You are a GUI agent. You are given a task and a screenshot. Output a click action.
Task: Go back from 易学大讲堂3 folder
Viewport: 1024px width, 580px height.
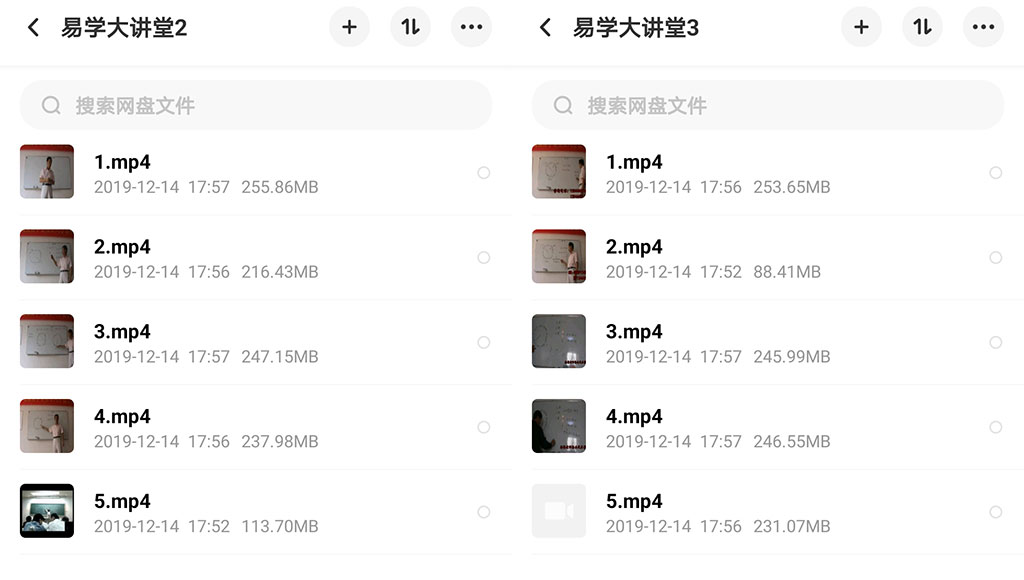[x=545, y=27]
